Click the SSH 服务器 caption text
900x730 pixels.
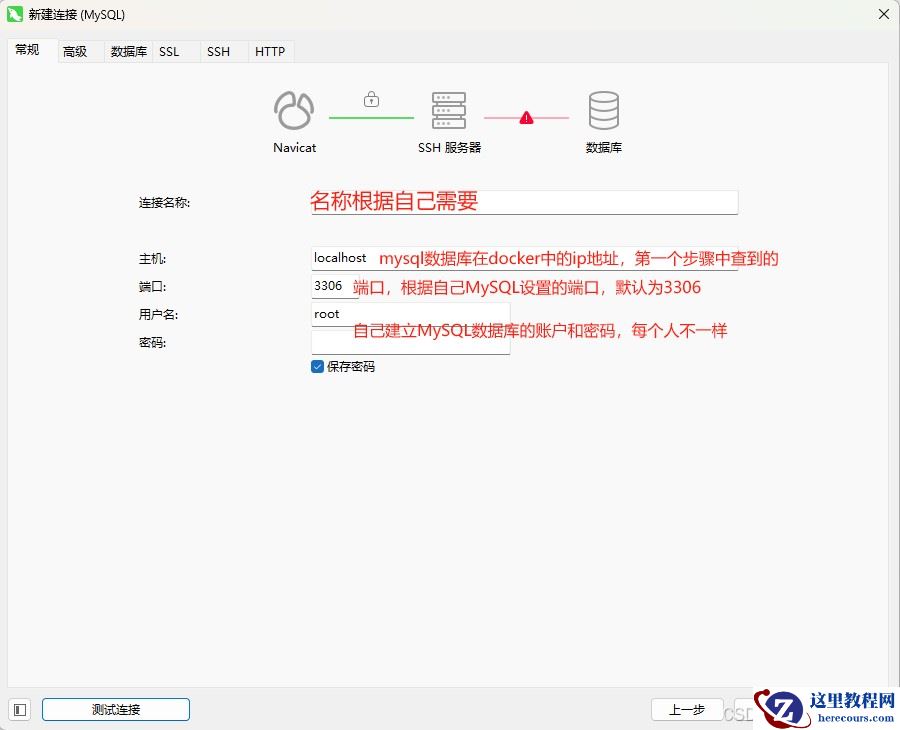[x=449, y=147]
